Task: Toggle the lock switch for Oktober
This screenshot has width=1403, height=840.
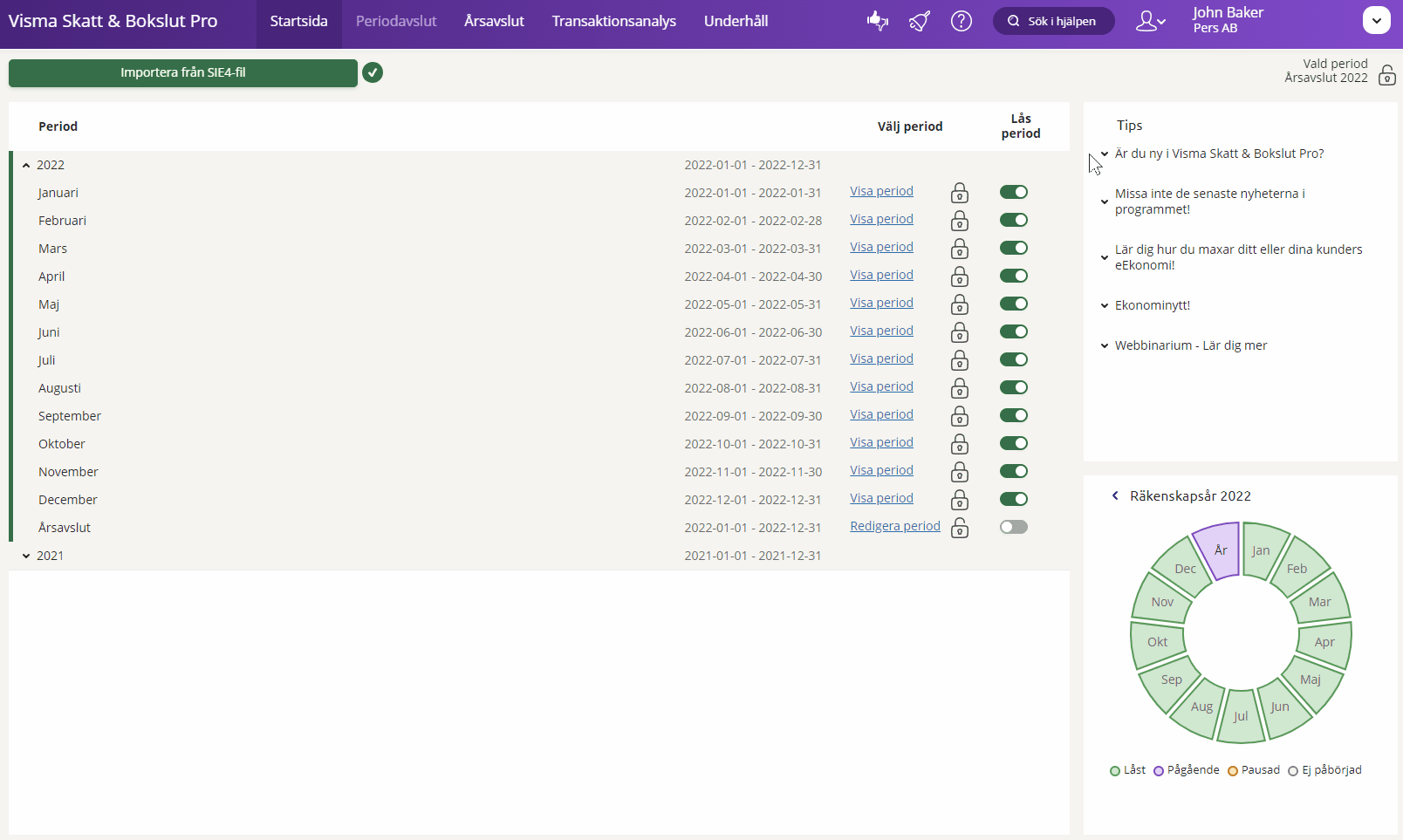Action: 1013,443
